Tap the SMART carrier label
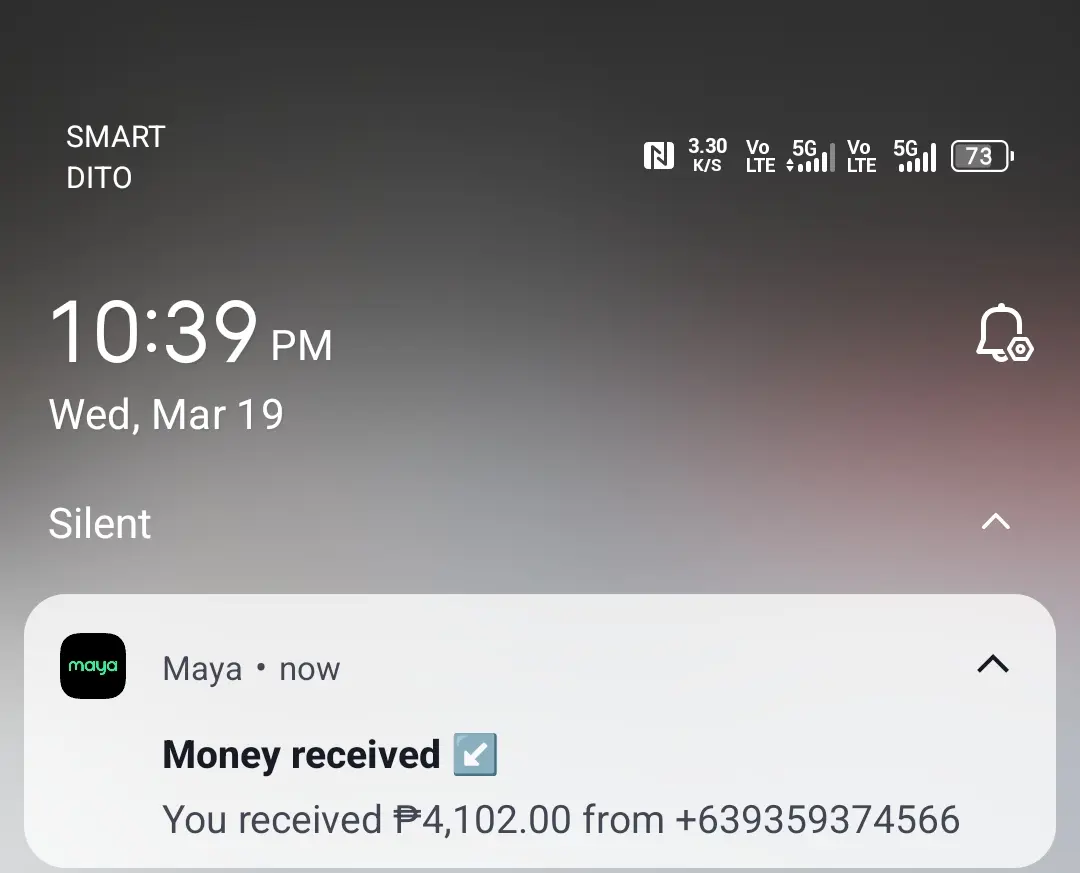Image resolution: width=1080 pixels, height=873 pixels. pos(116,137)
